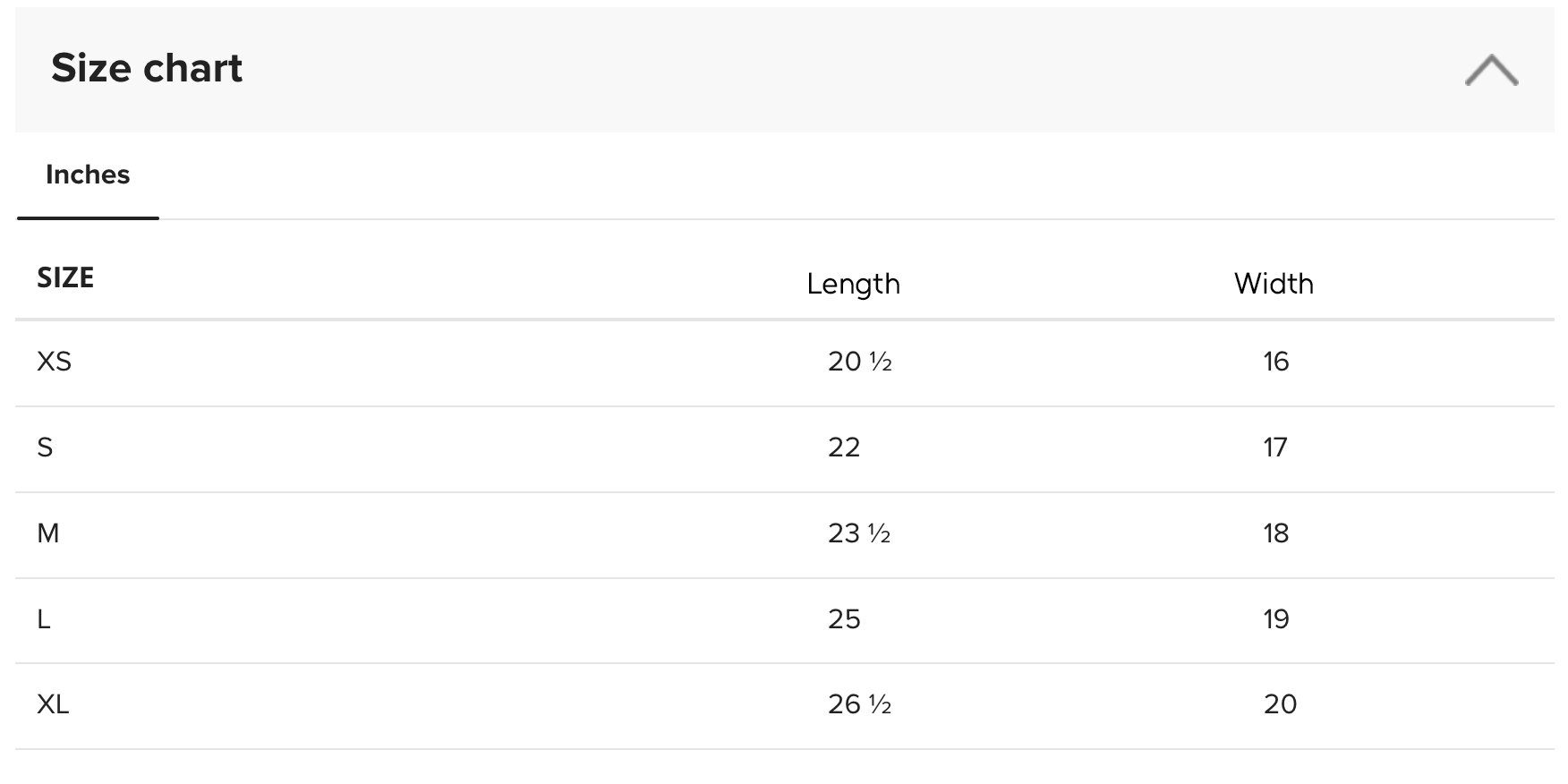The image size is (1568, 784).
Task: Click the M length value 23 ½
Action: [x=859, y=533]
